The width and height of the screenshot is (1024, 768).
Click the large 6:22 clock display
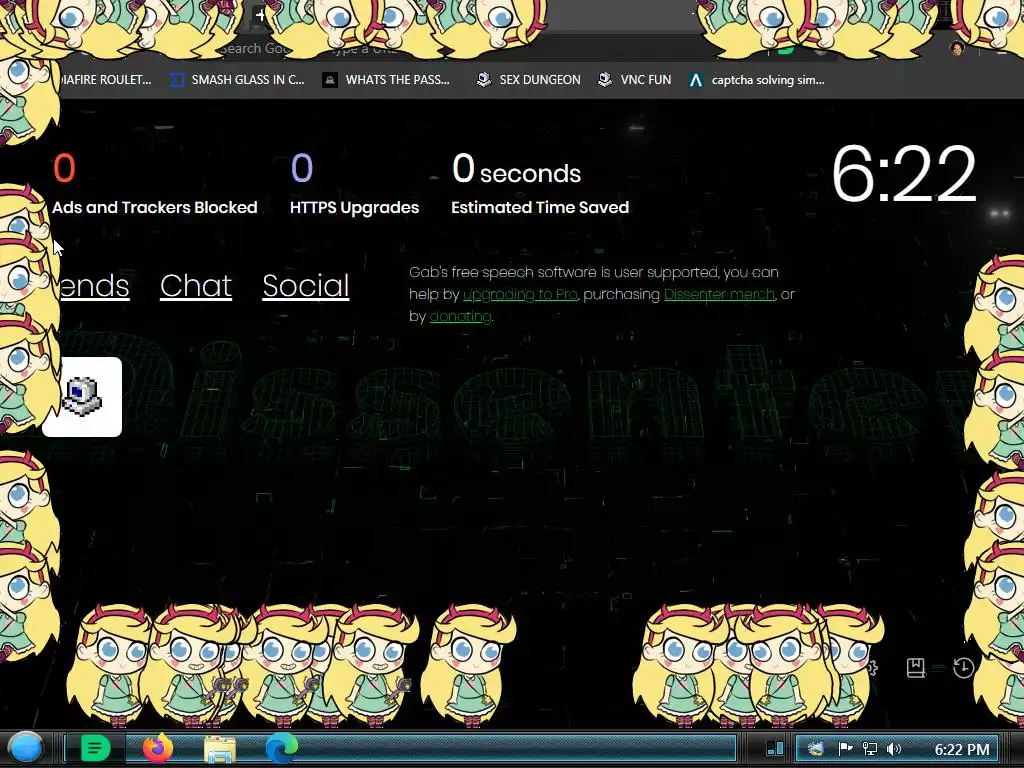point(904,174)
